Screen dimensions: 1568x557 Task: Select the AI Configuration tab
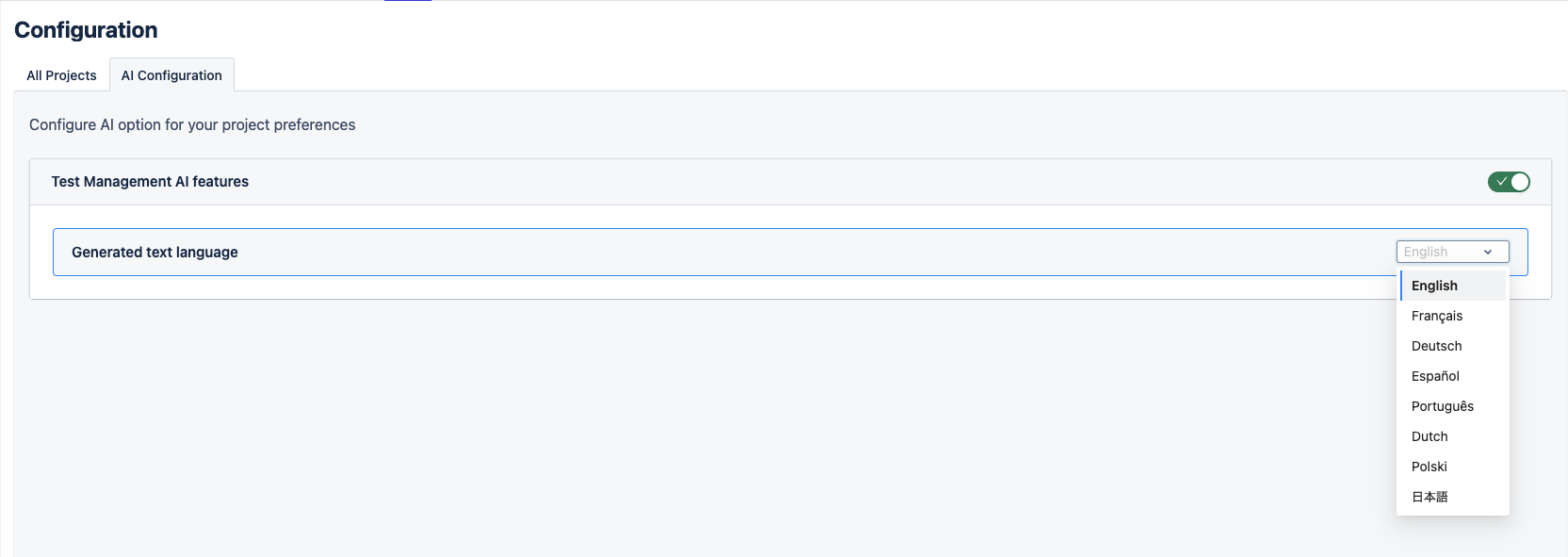coord(171,75)
